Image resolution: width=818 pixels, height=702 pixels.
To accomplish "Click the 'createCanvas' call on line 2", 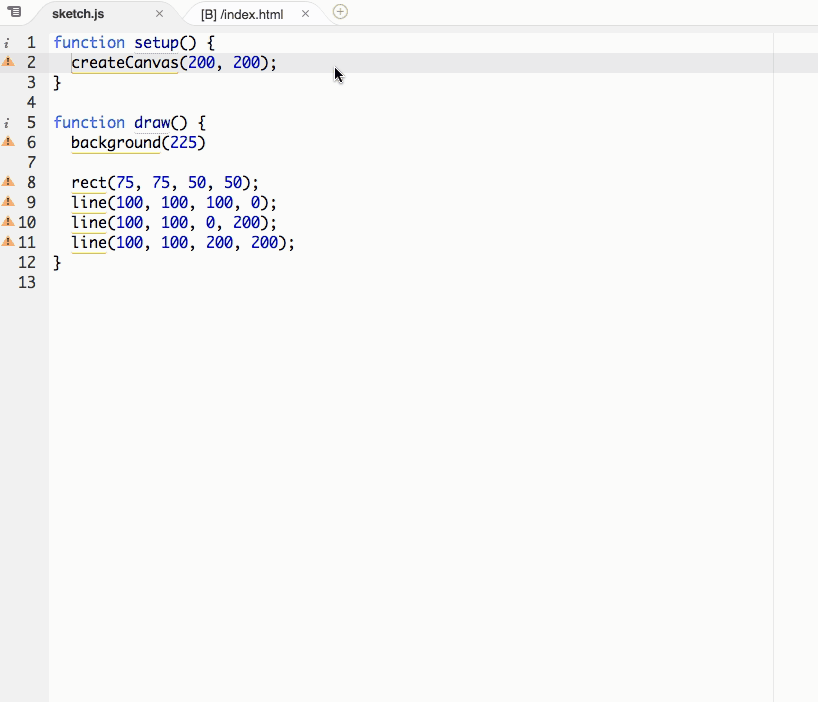I will [x=125, y=63].
